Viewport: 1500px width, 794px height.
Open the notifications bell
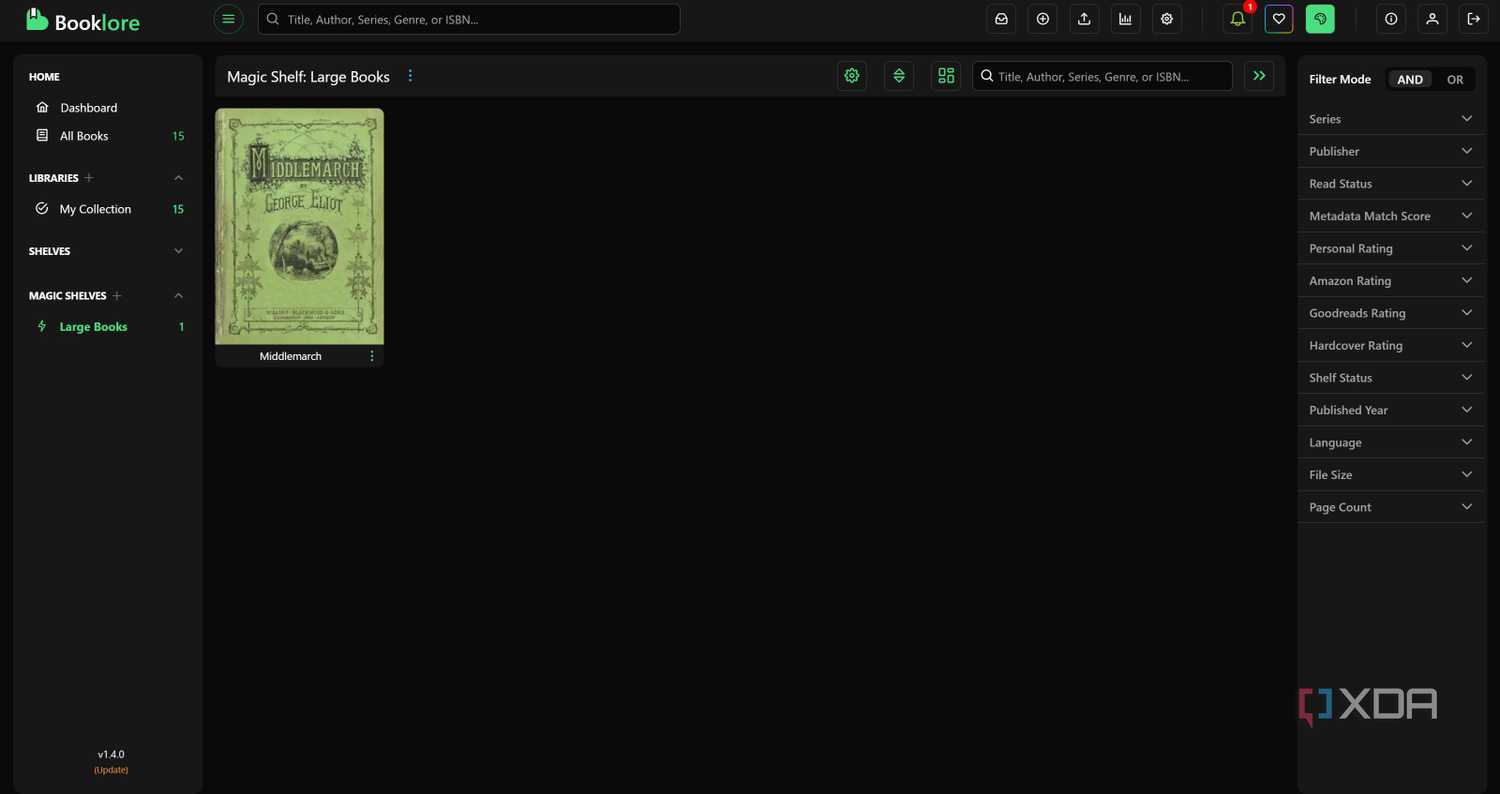coord(1237,19)
